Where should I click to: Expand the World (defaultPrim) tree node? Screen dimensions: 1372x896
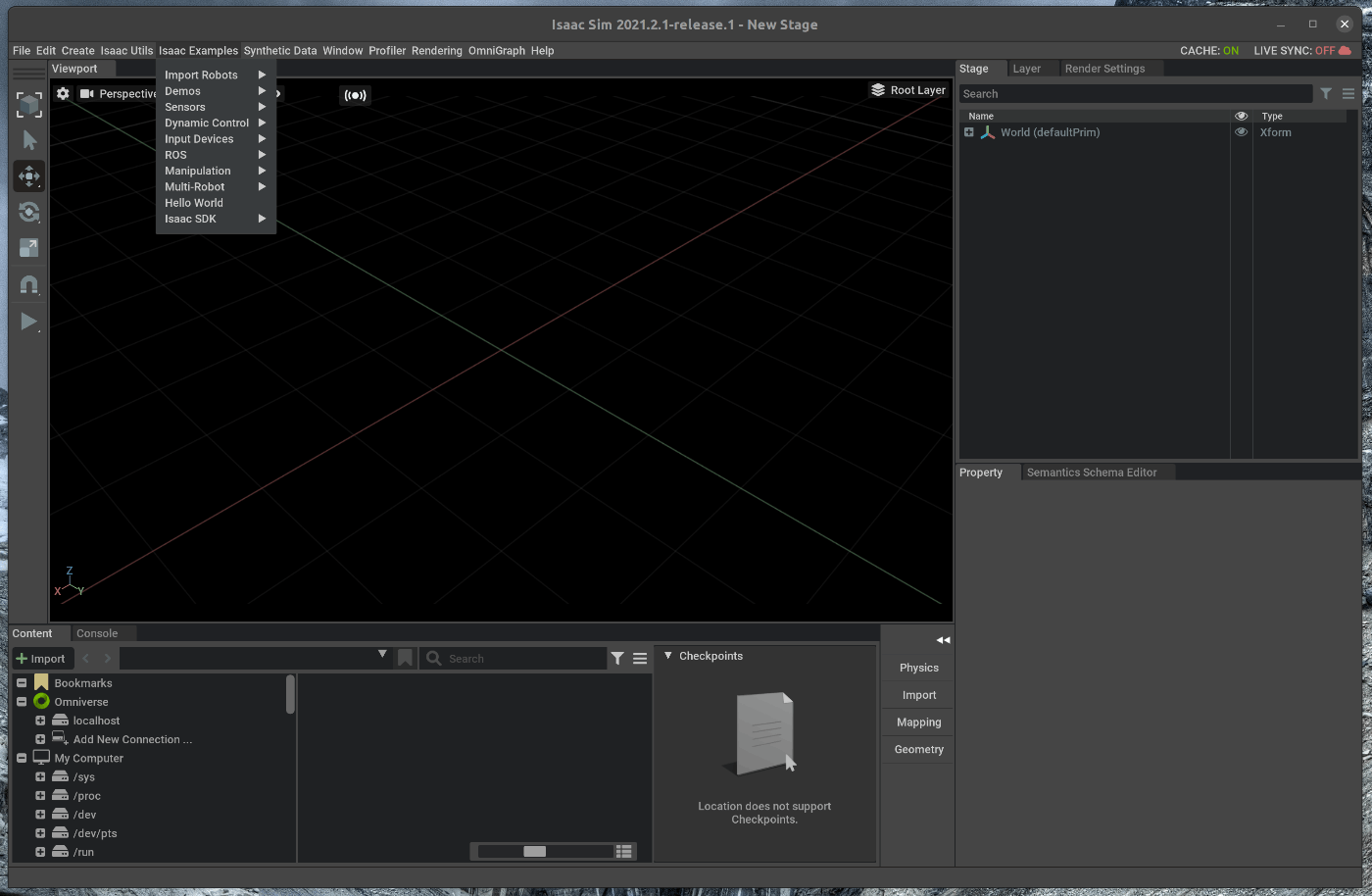[969, 132]
